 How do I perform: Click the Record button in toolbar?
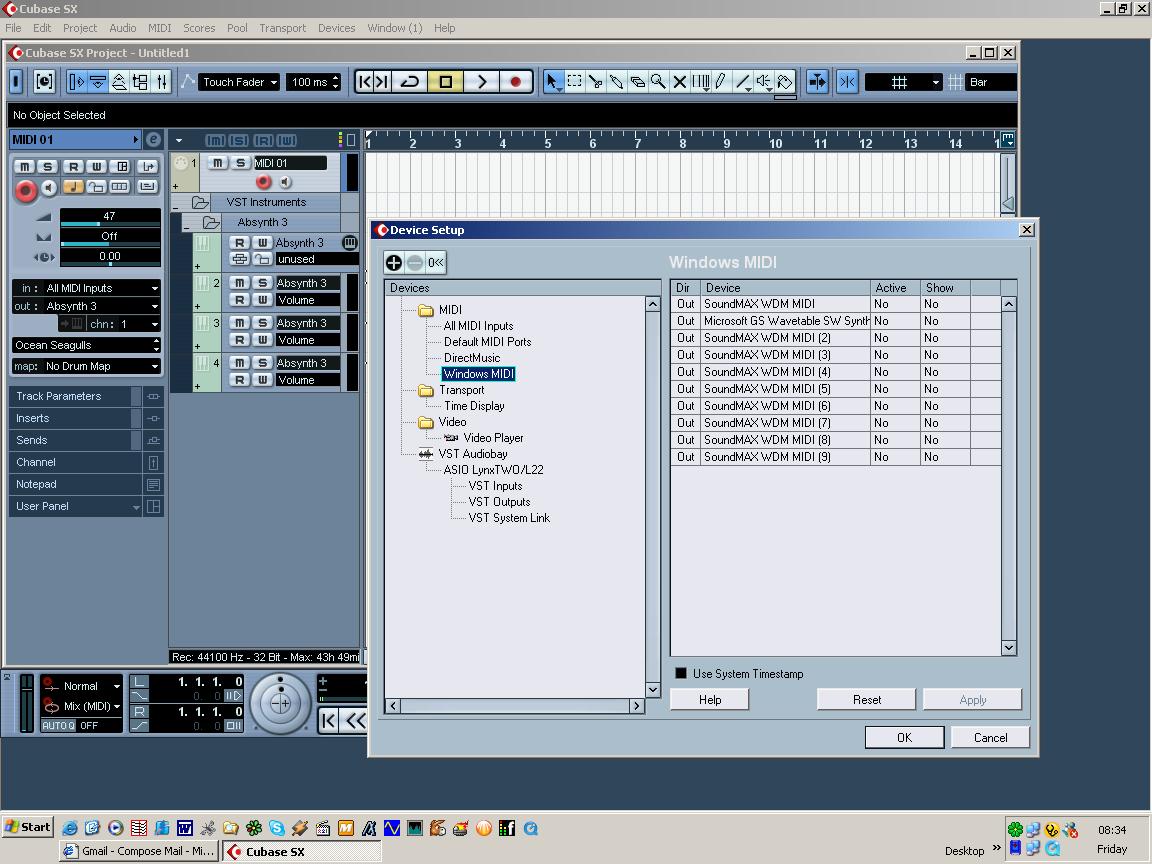[516, 82]
